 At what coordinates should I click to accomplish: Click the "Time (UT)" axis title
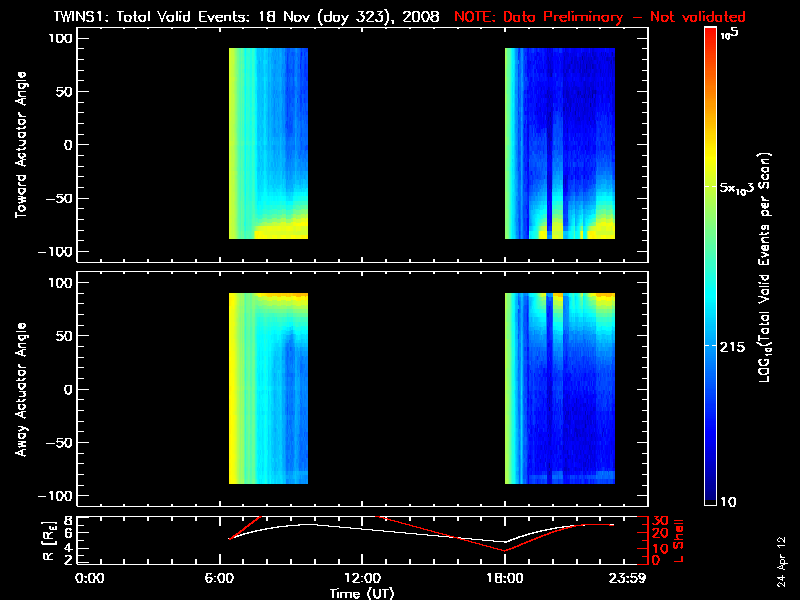[x=367, y=593]
